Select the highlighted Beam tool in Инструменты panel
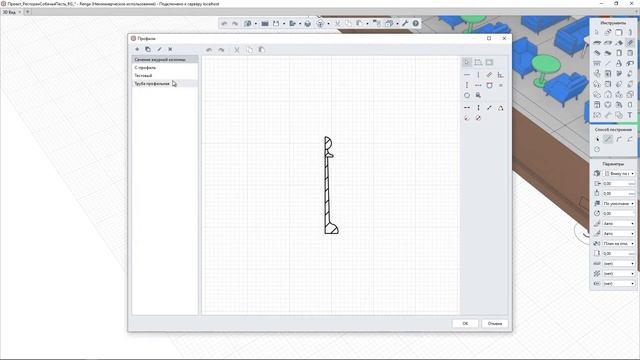The width and height of the screenshot is (640, 360). [x=630, y=42]
